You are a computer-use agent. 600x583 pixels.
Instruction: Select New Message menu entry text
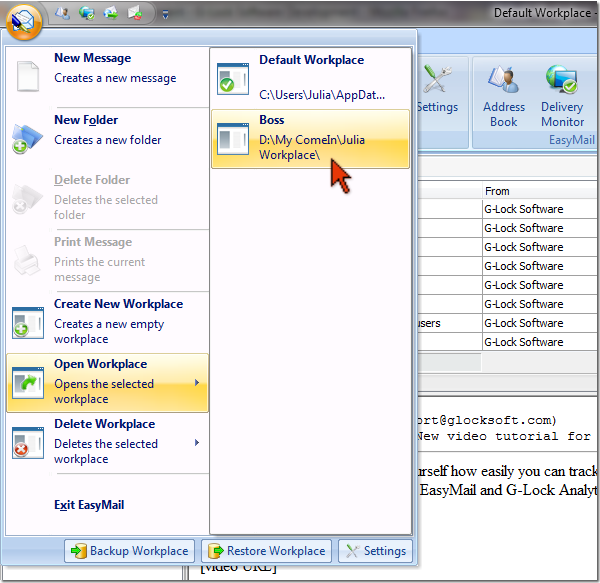pyautogui.click(x=93, y=58)
